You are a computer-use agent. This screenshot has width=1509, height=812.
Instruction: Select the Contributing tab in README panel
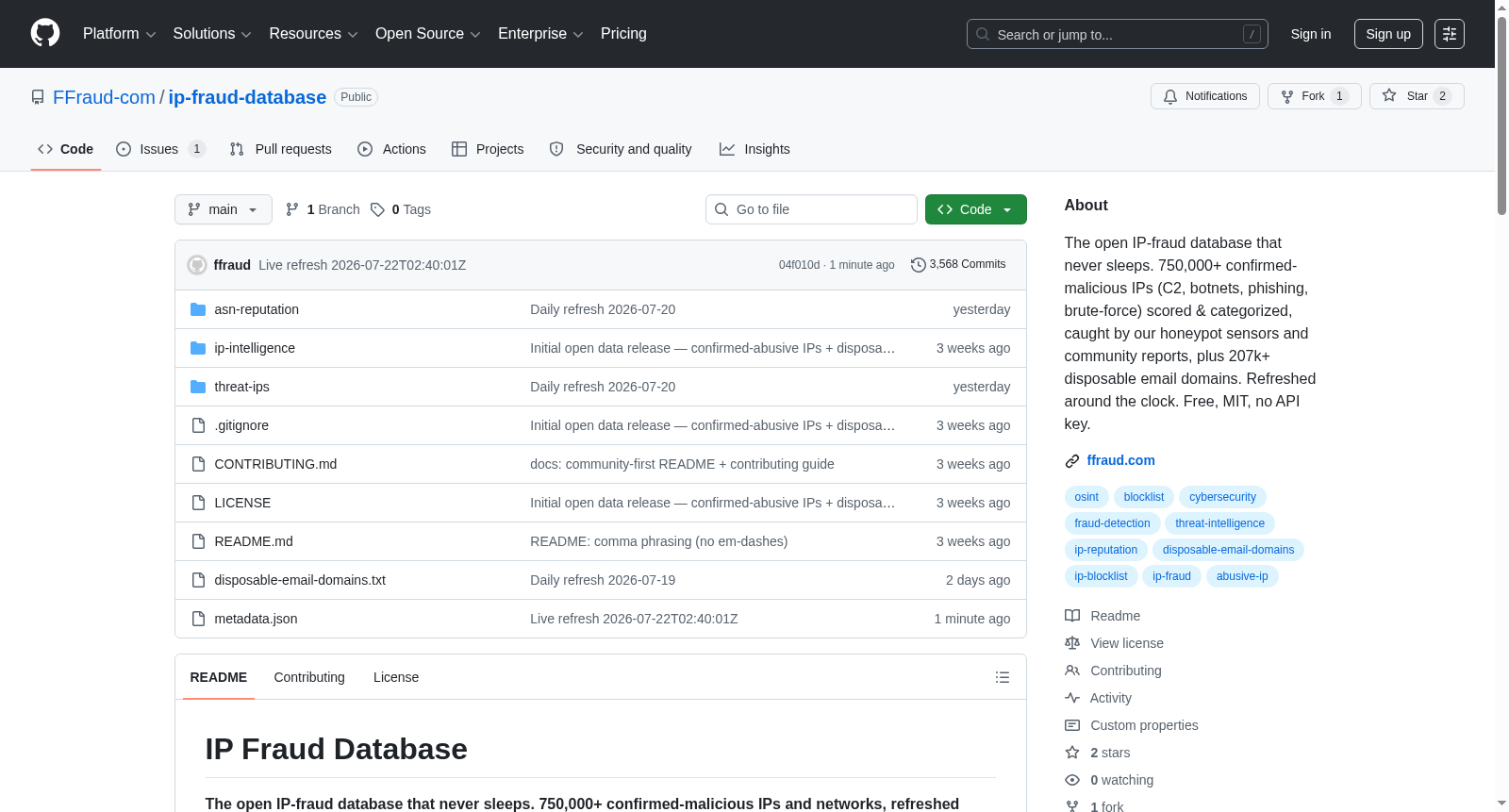point(309,677)
